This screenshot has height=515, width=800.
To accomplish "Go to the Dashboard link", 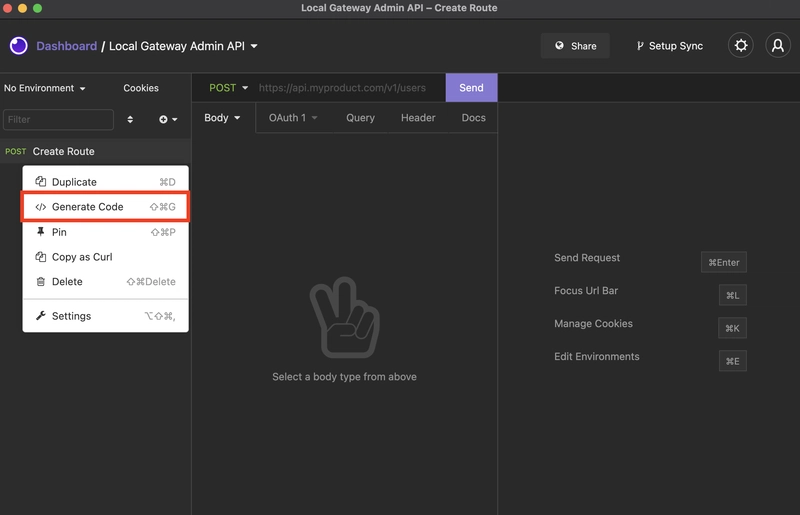I will point(66,46).
